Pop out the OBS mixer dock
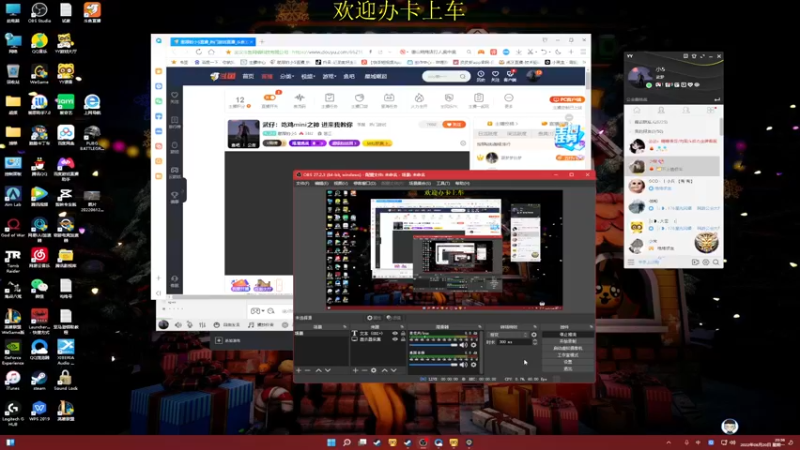 (x=480, y=327)
